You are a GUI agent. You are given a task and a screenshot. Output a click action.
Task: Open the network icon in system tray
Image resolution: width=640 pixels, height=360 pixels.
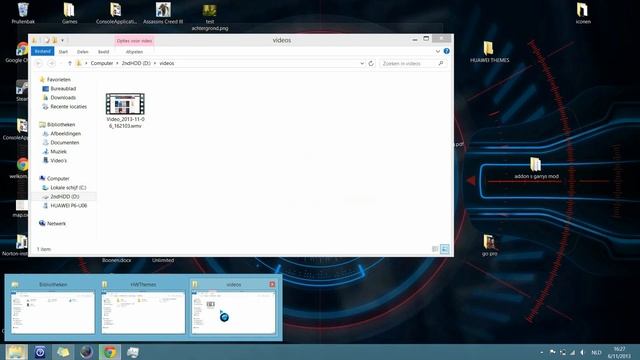(573, 352)
